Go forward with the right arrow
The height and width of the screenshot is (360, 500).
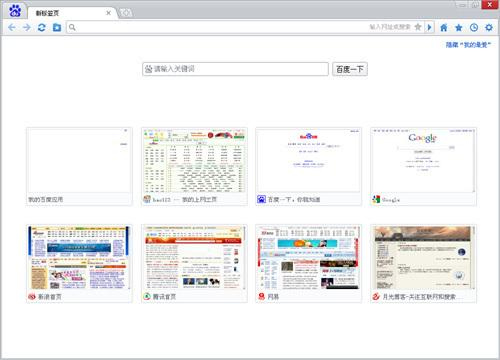pyautogui.click(x=27, y=27)
